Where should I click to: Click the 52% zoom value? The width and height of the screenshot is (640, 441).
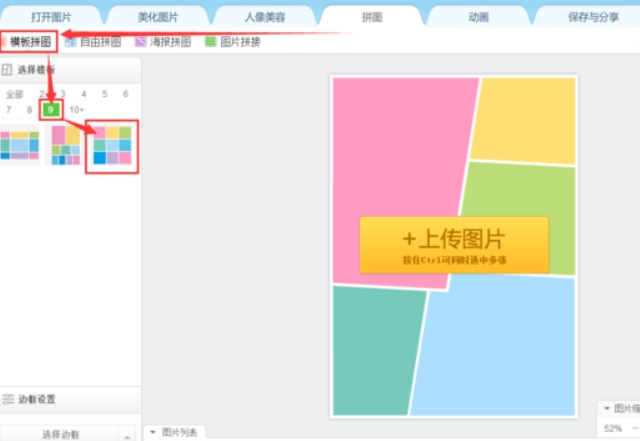point(613,428)
